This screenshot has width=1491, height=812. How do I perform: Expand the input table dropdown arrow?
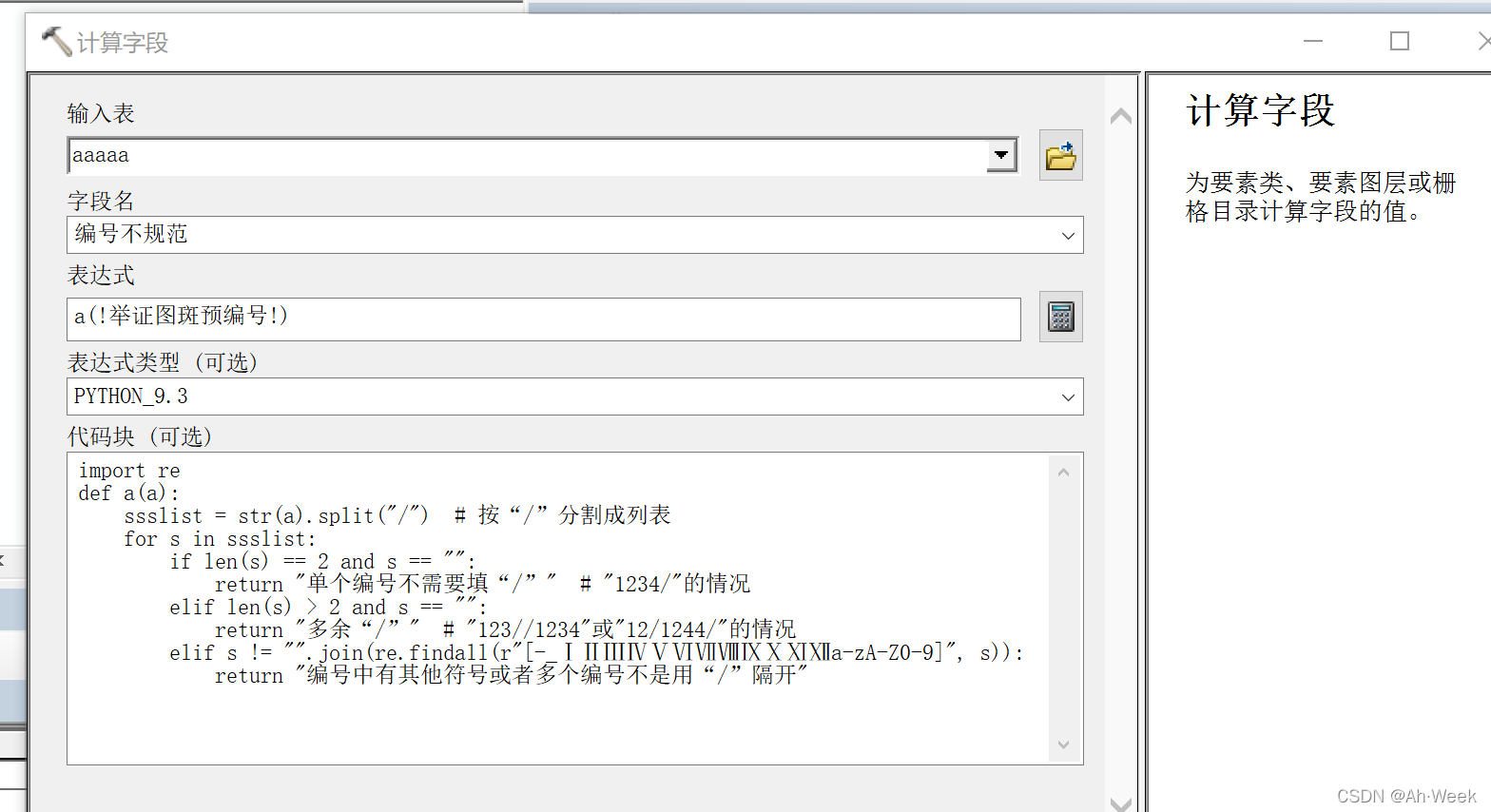coord(1001,155)
